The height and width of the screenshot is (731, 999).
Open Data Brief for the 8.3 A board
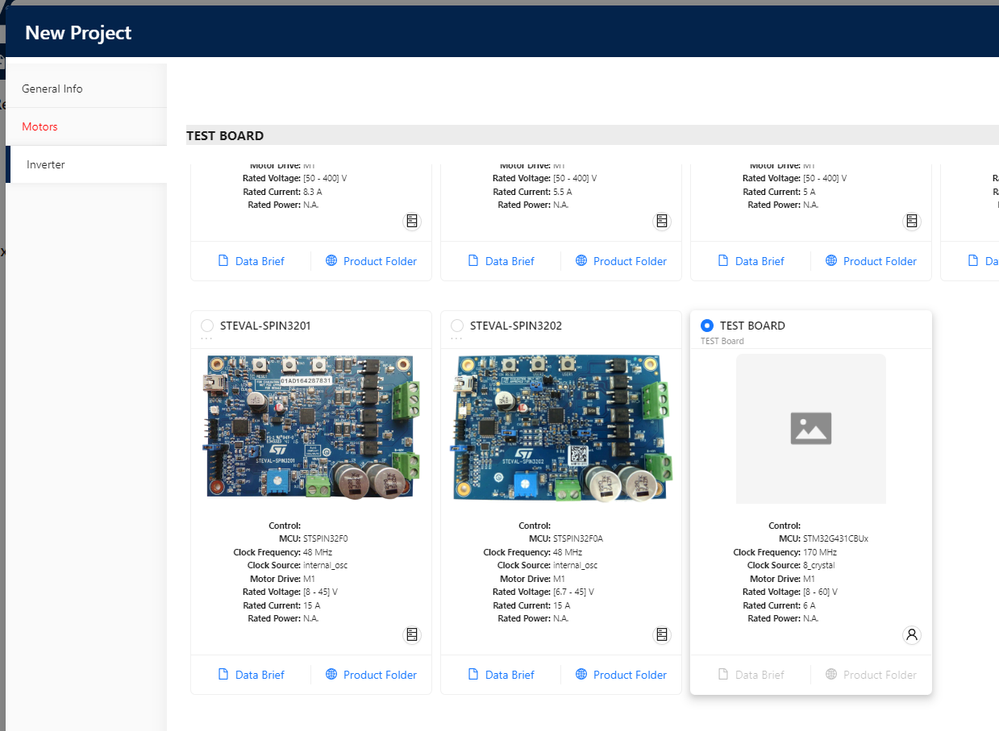coord(251,261)
